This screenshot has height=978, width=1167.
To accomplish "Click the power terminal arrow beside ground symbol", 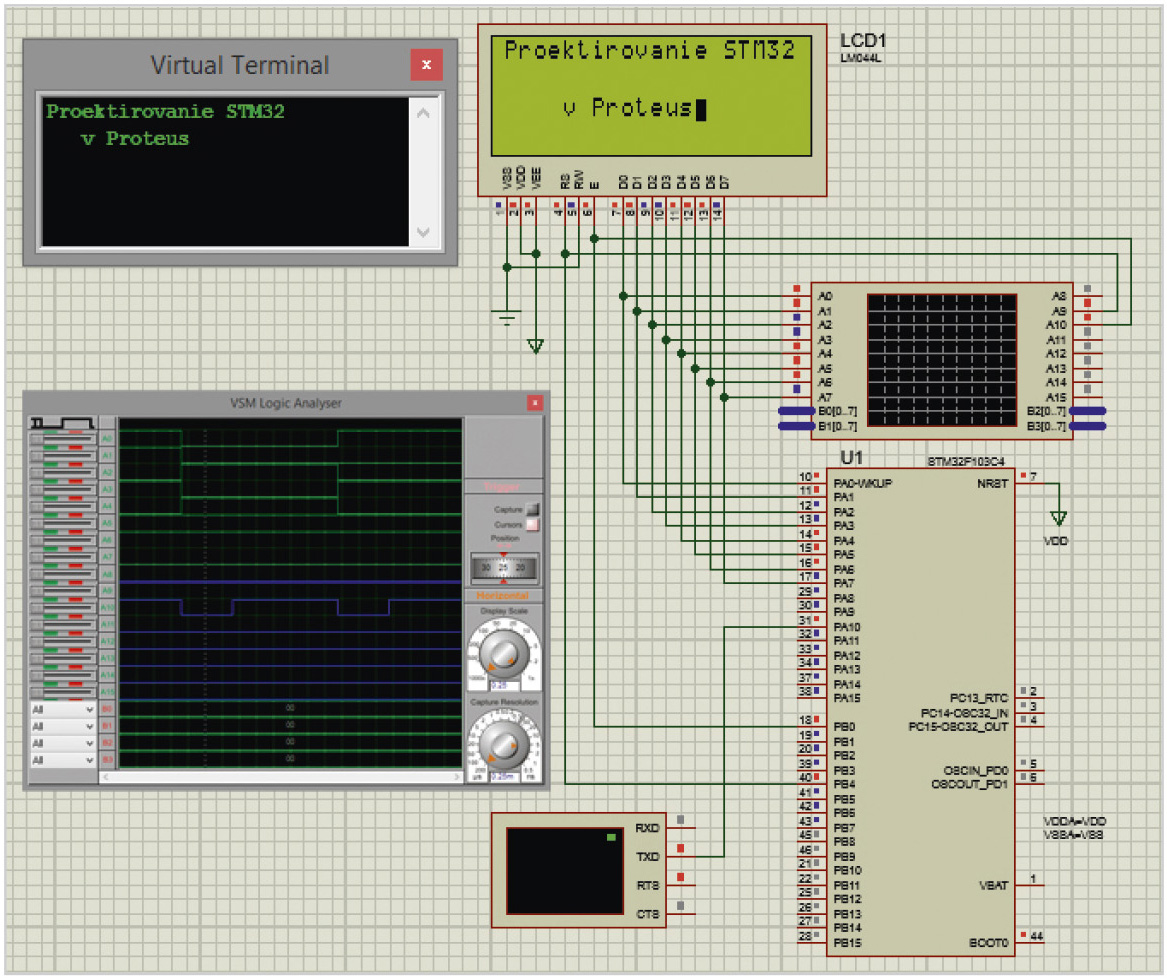I will click(x=535, y=346).
